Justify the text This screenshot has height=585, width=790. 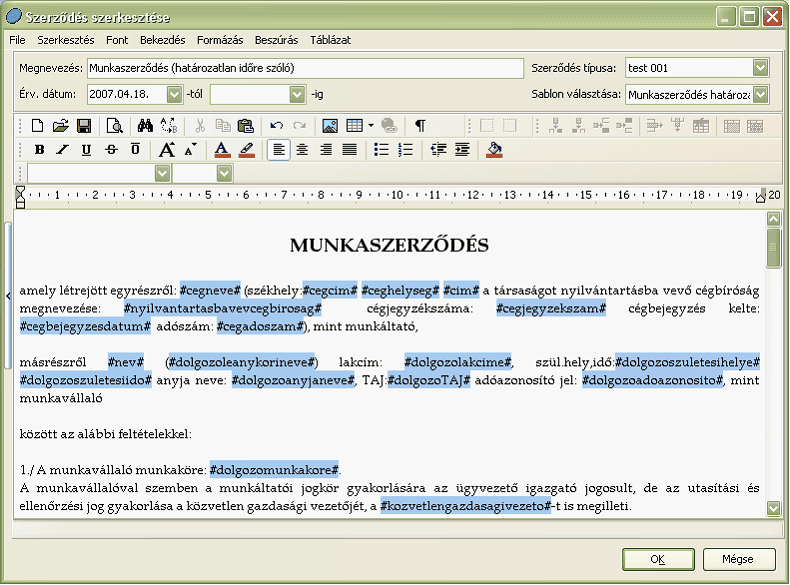click(350, 150)
